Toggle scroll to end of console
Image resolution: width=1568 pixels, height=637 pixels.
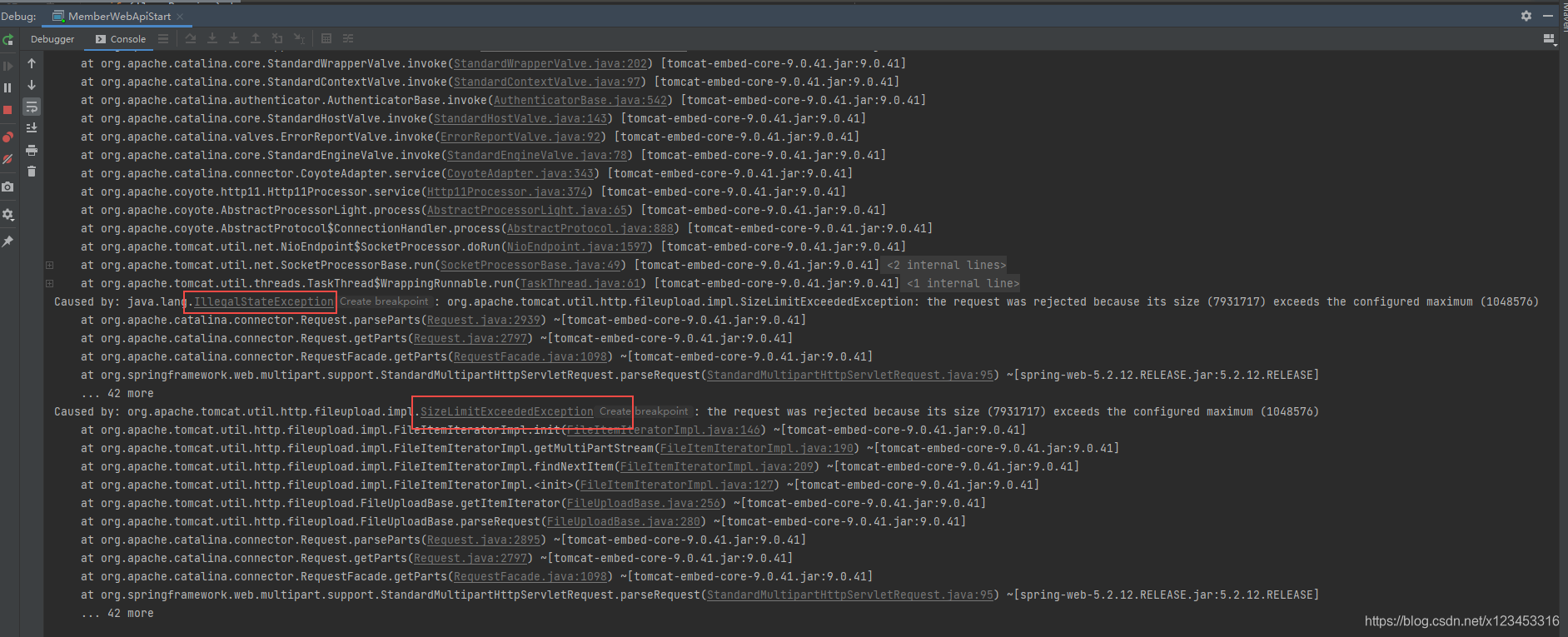pyautogui.click(x=32, y=128)
